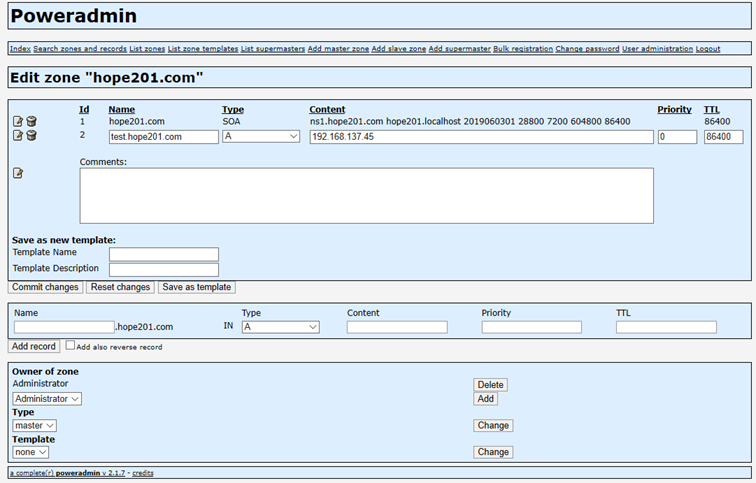Open Add master zone
756x483 pixels.
tap(338, 49)
